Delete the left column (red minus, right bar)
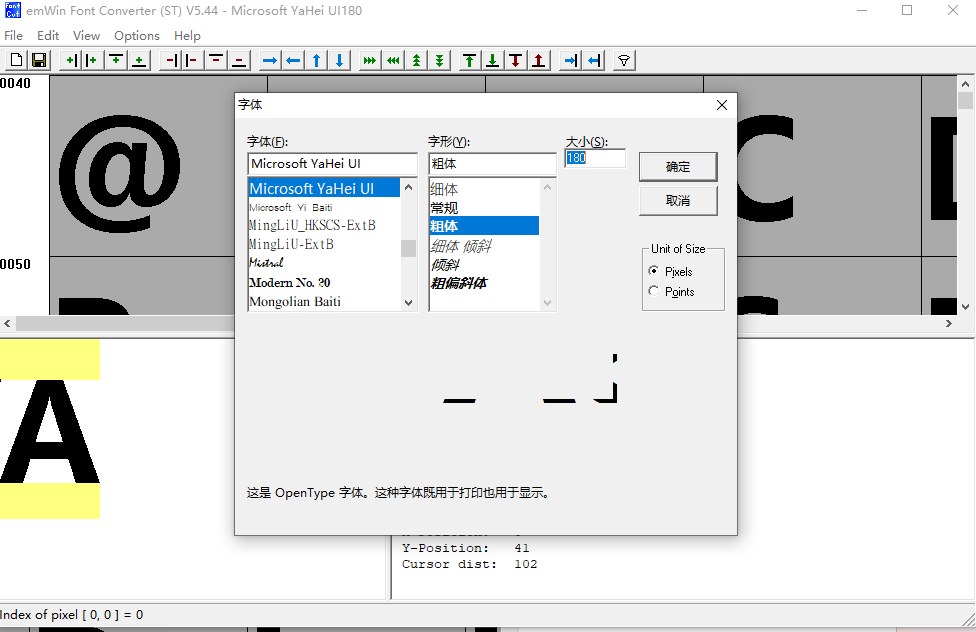 [x=170, y=60]
